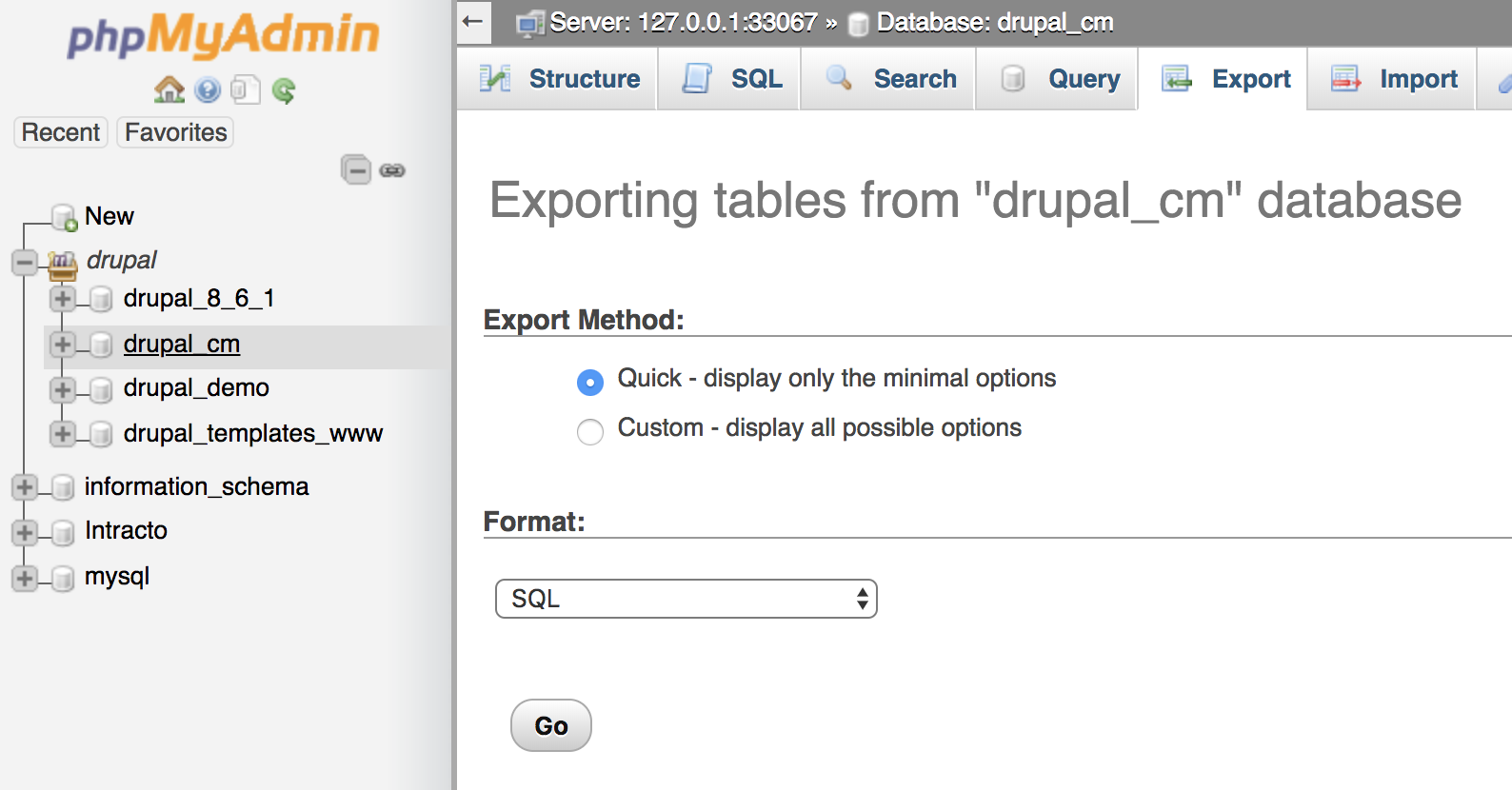
Task: Click the Custom display all options label
Action: (820, 428)
